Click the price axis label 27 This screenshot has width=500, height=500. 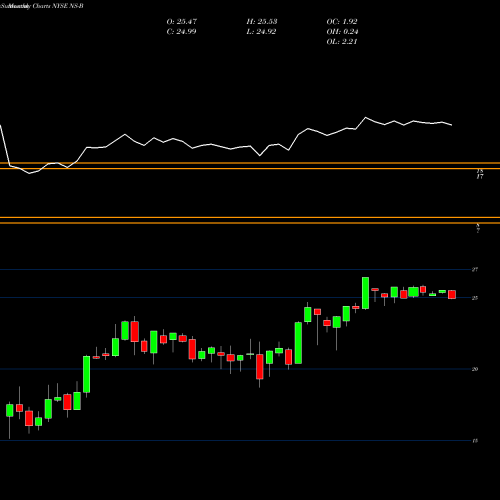pyautogui.click(x=475, y=269)
